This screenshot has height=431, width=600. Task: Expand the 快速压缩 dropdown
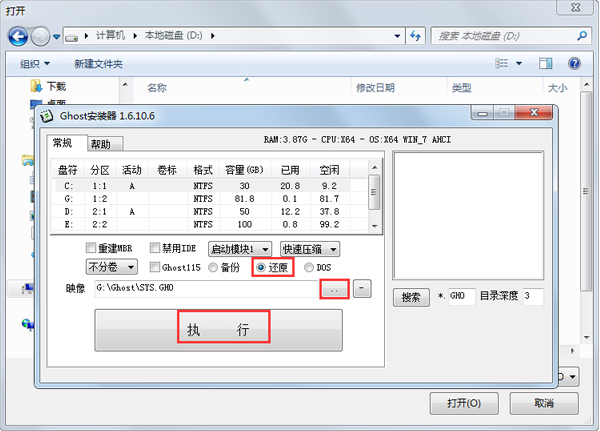click(309, 248)
